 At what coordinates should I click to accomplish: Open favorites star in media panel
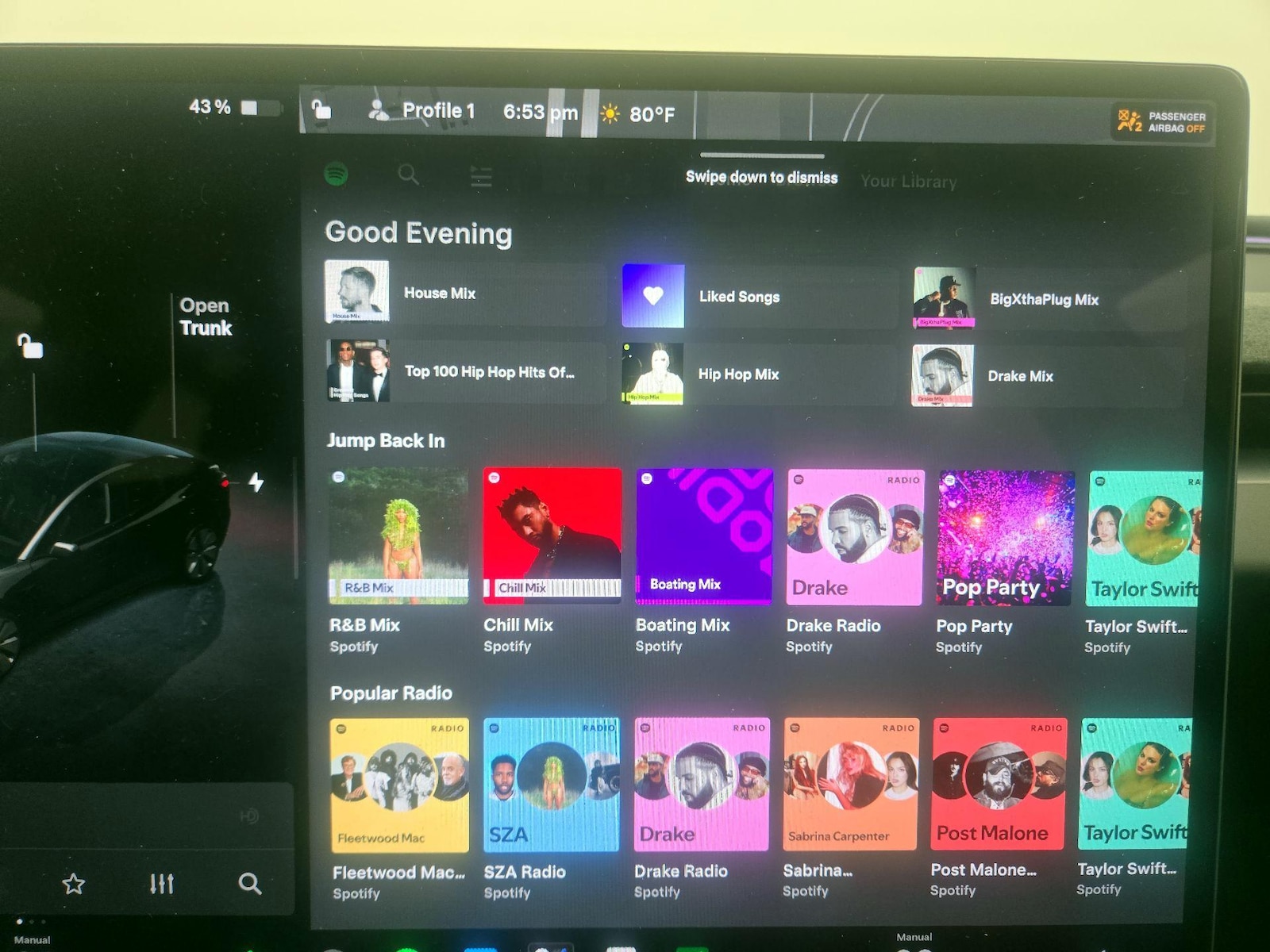[x=74, y=883]
